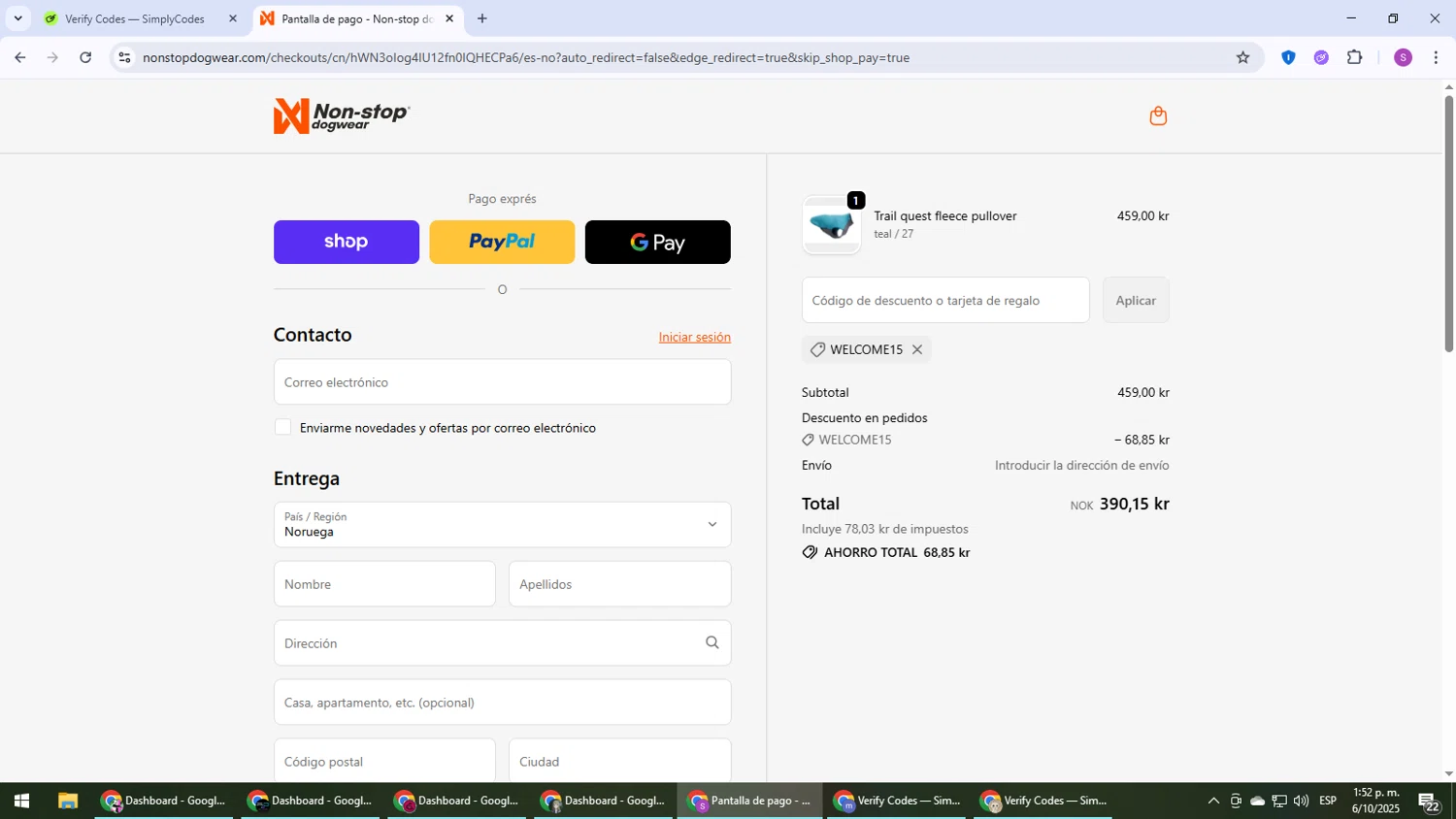Click the AHORRO TOTAL 68,85 kr text
Image resolution: width=1456 pixels, height=819 pixels.
(x=896, y=552)
